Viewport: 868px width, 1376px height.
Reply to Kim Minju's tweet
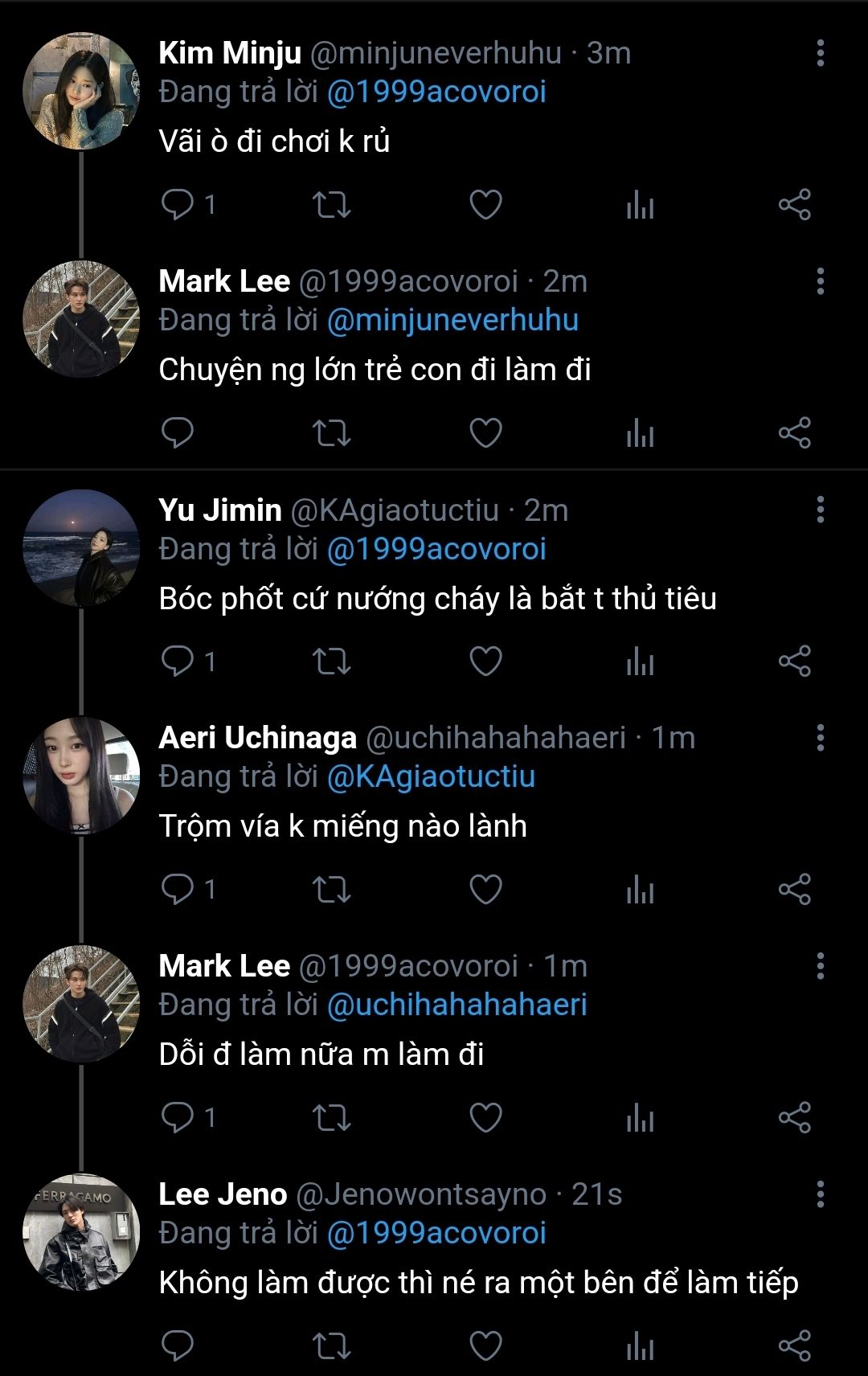[178, 204]
